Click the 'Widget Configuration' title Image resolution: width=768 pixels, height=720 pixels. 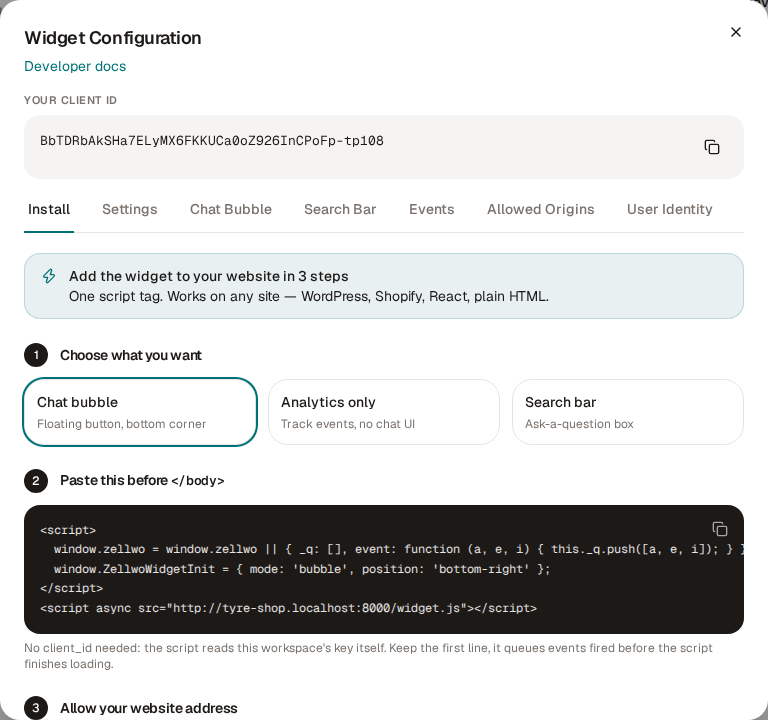[x=113, y=38]
